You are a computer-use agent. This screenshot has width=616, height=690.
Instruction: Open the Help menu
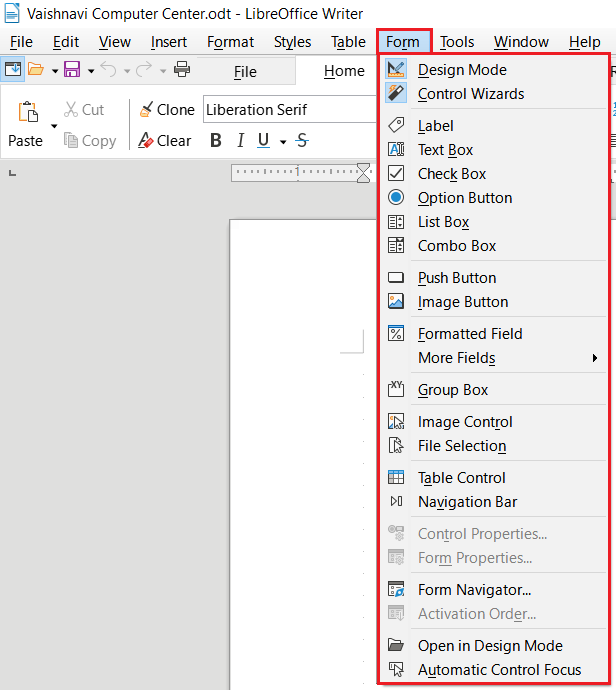pos(584,42)
